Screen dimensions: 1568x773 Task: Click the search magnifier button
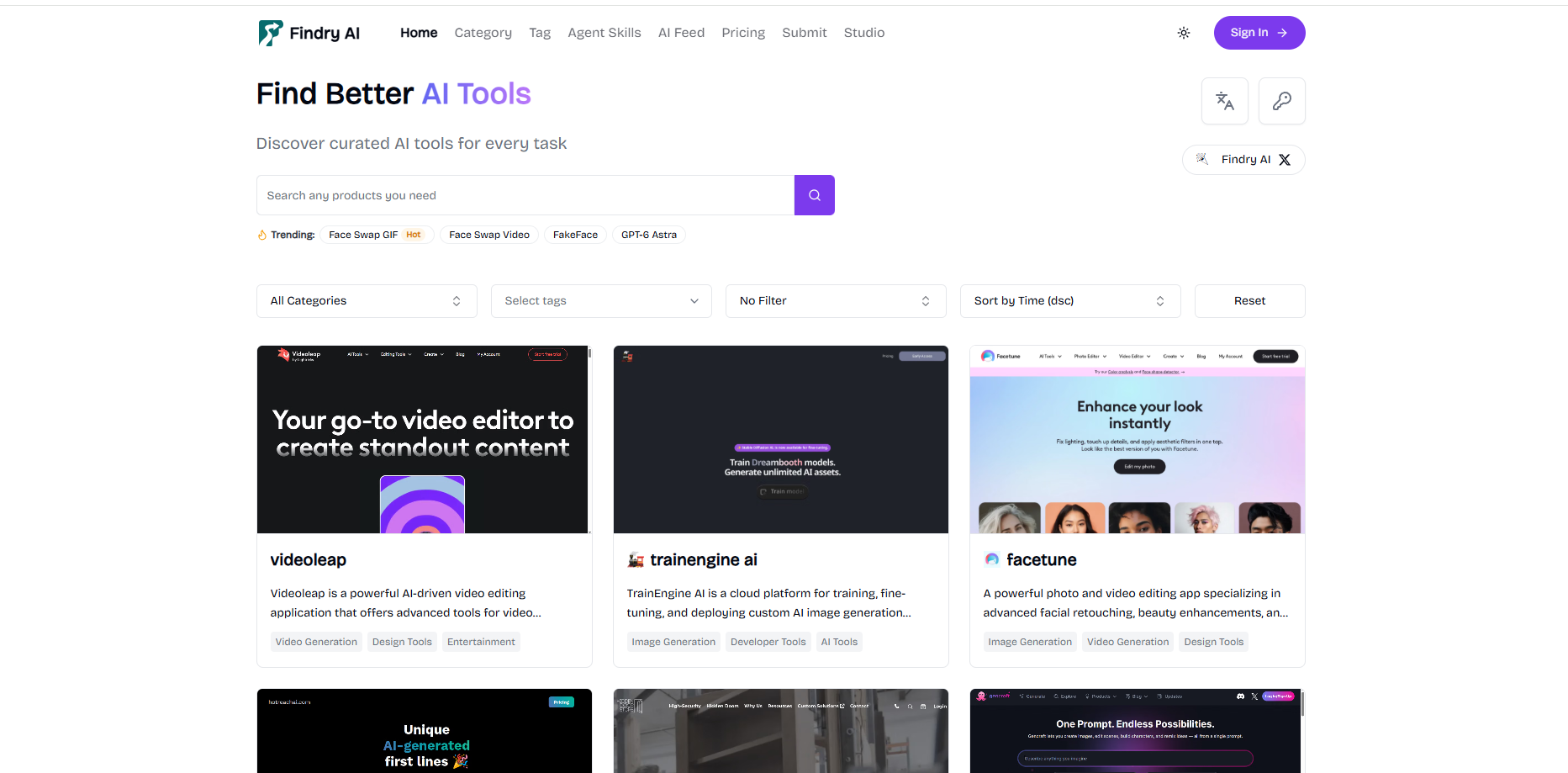[815, 195]
